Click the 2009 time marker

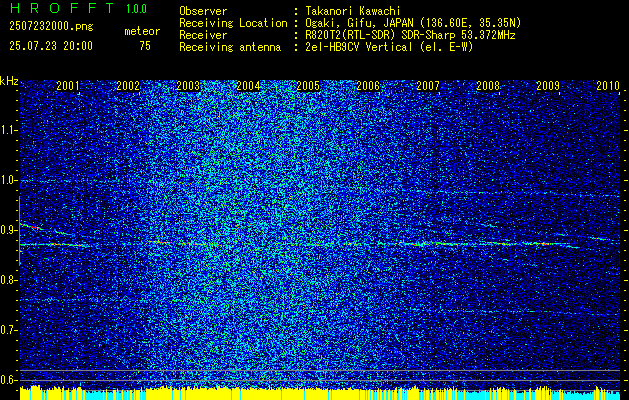(x=548, y=85)
